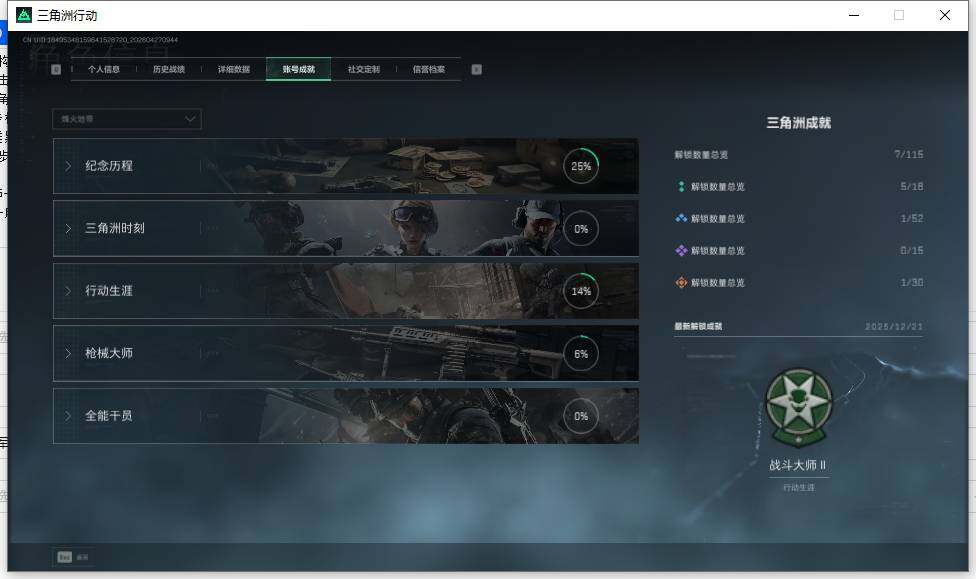The width and height of the screenshot is (976, 579).
Task: Expand the 纪念历程 row chevron
Action: coord(68,166)
